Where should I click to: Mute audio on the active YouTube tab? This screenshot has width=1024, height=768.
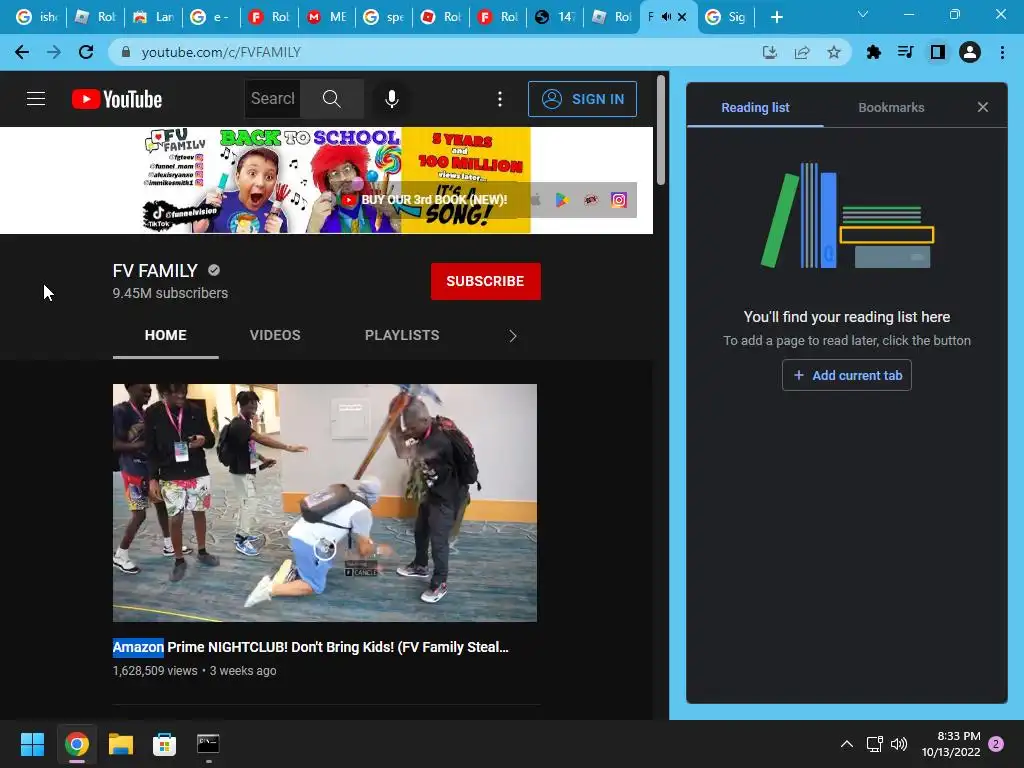point(666,17)
